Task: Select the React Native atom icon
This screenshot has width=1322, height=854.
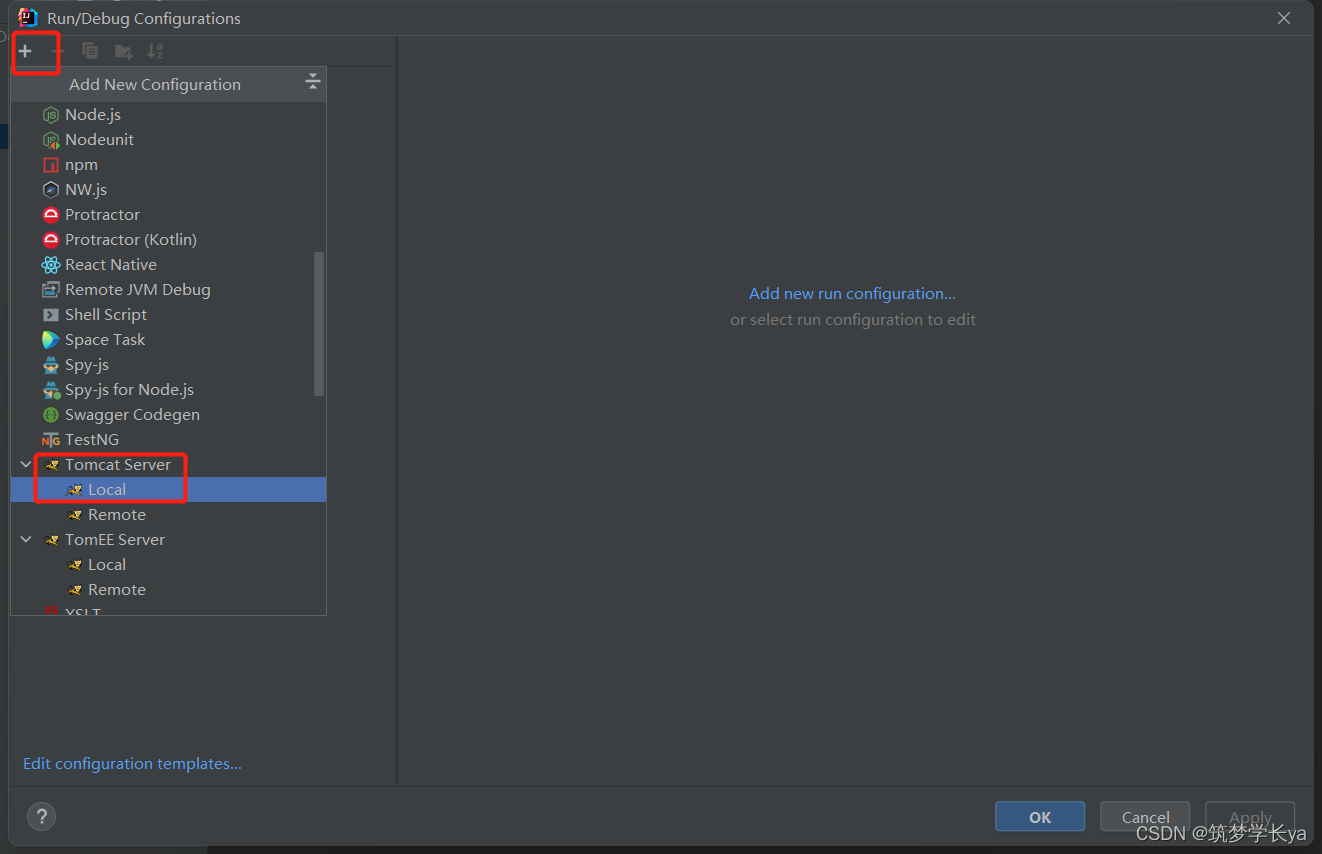Action: [x=51, y=265]
